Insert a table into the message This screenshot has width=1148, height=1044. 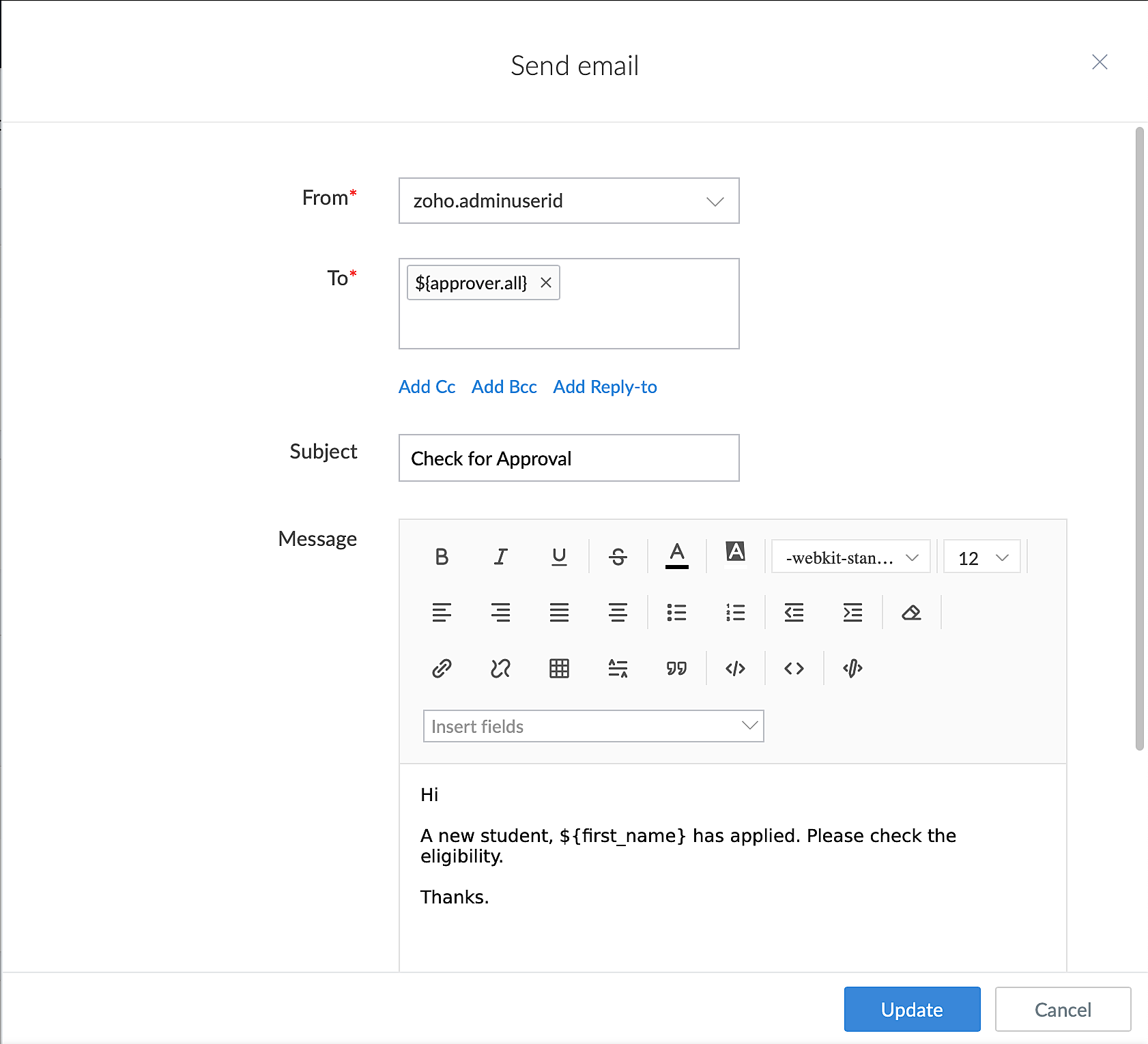[x=559, y=668]
